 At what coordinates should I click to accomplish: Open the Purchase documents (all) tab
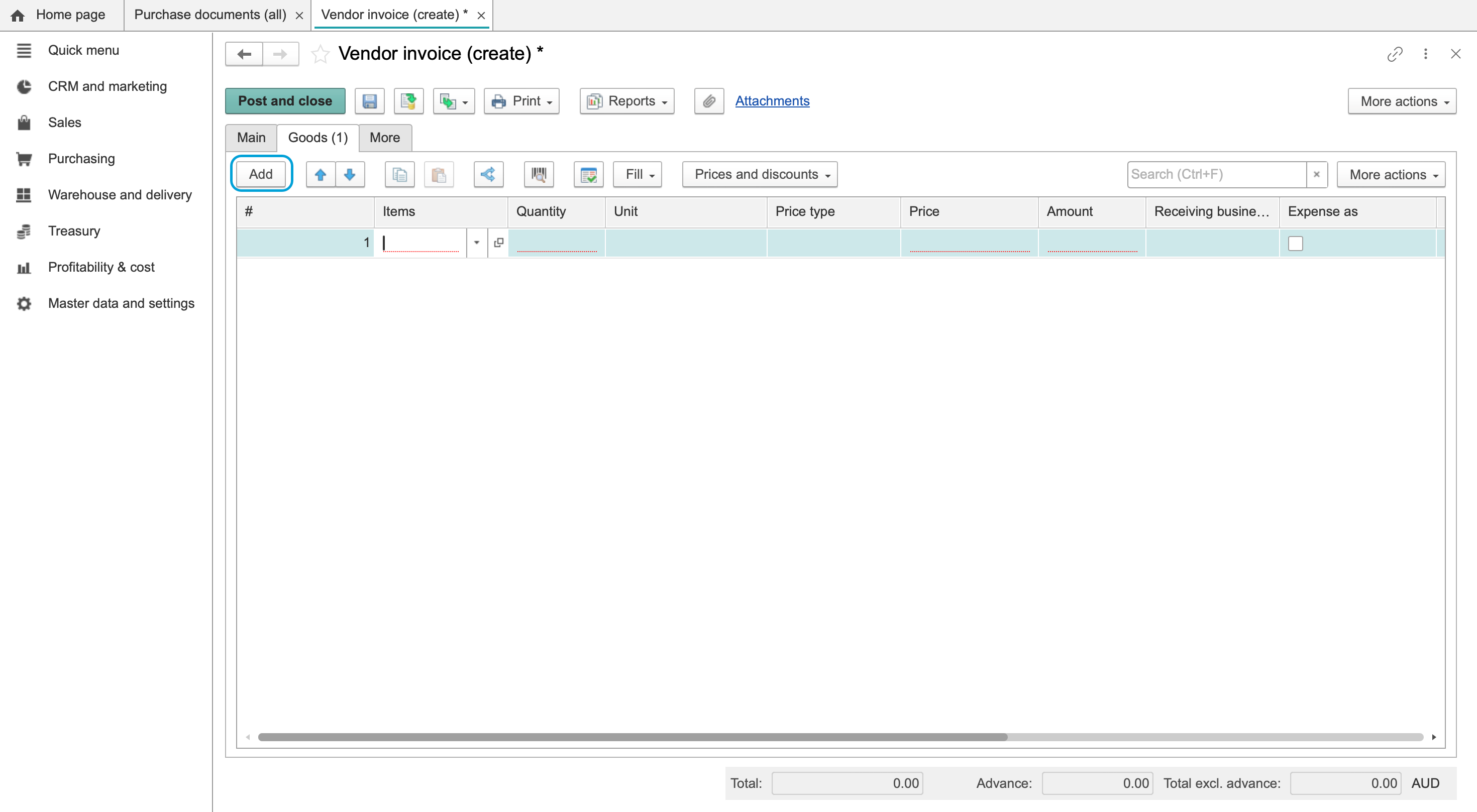coord(210,15)
